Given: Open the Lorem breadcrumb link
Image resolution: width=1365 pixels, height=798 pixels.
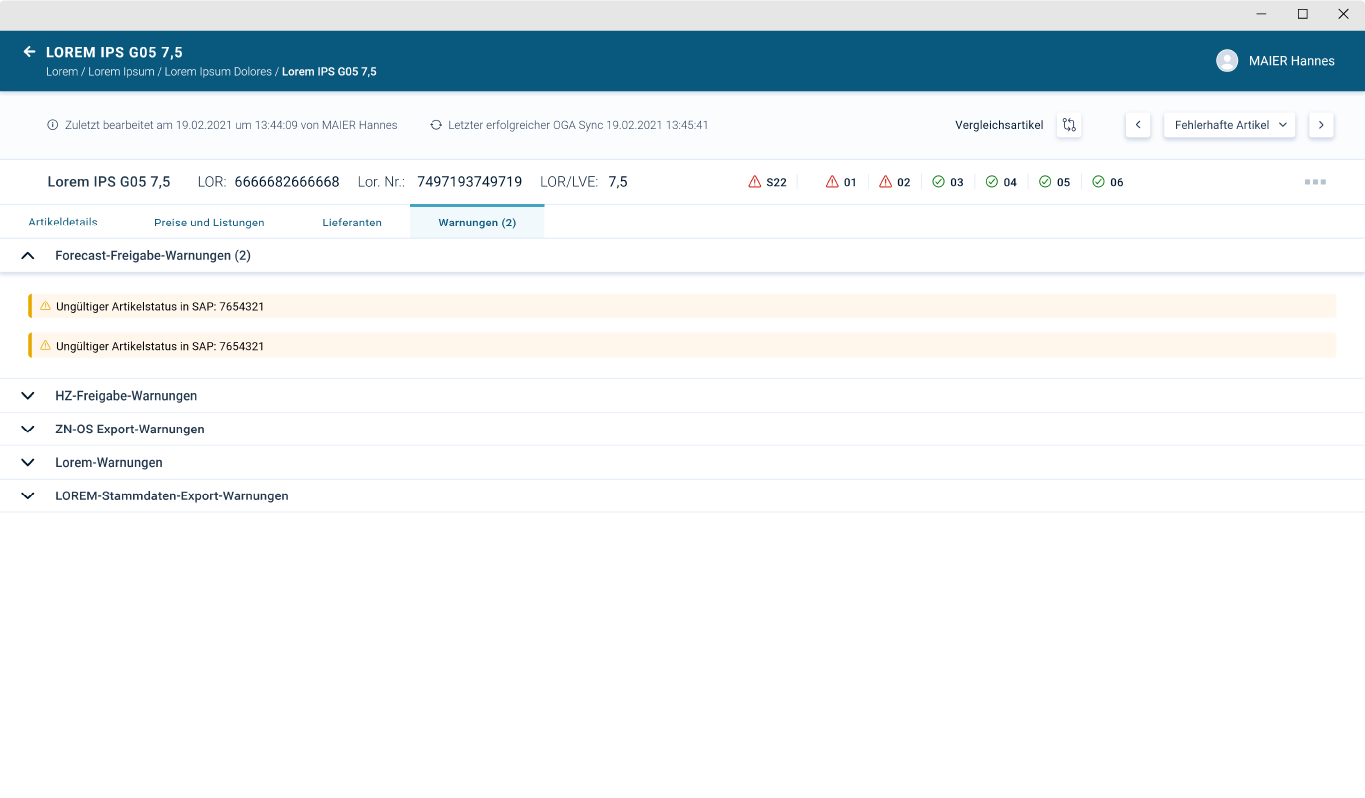Looking at the screenshot, I should (61, 71).
